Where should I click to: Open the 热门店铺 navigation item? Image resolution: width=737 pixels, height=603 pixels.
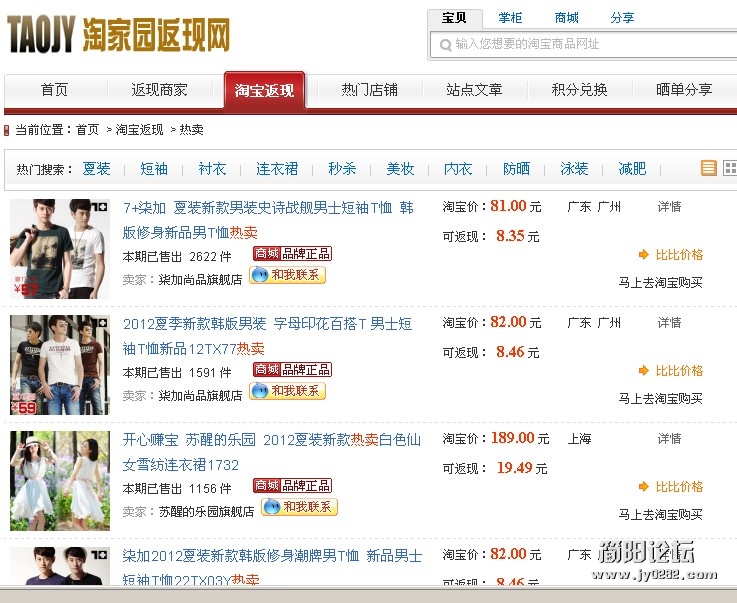369,89
